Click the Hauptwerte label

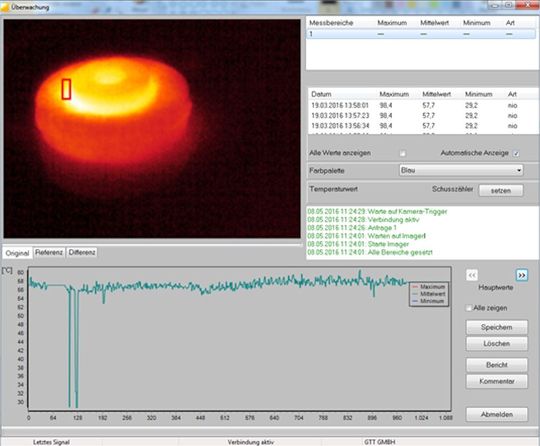tap(496, 288)
